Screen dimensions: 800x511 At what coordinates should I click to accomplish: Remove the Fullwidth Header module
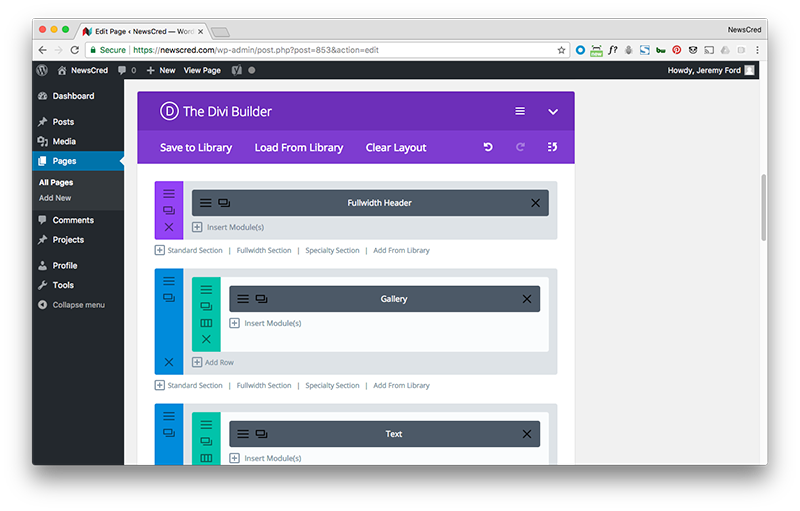click(535, 203)
